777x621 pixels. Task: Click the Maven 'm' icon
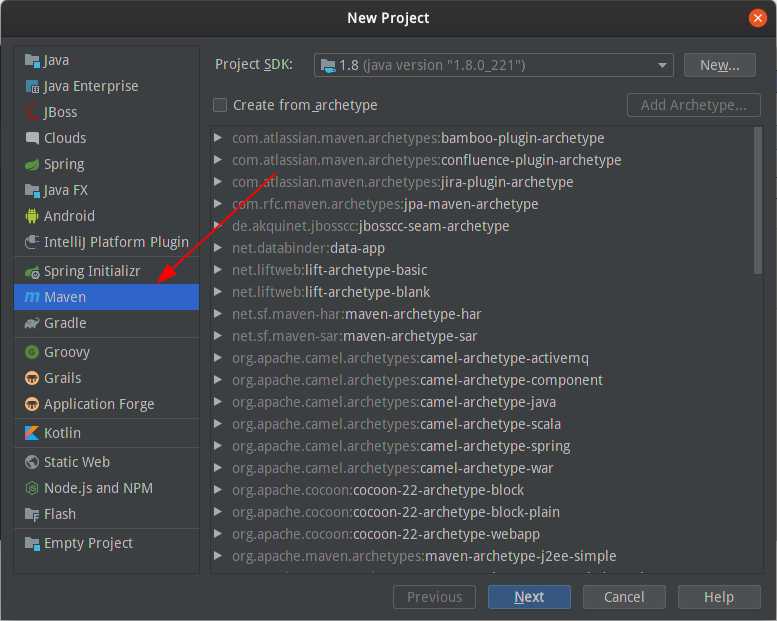point(32,297)
